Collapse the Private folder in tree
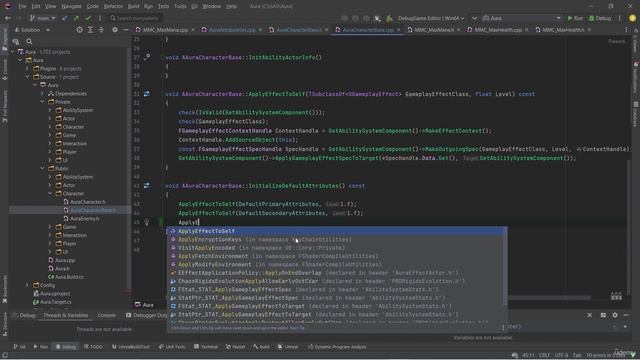 (42, 102)
